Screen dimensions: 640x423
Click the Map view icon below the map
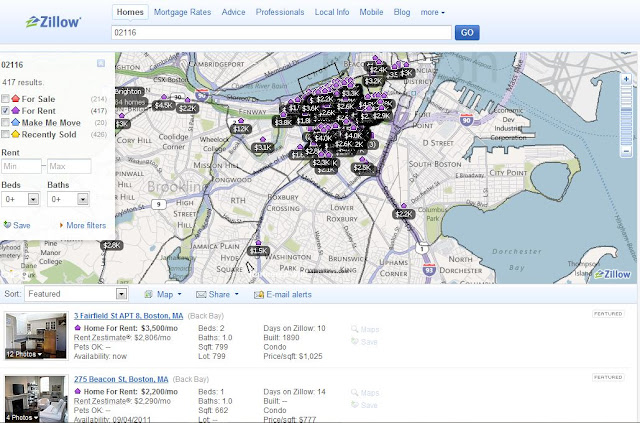149,294
